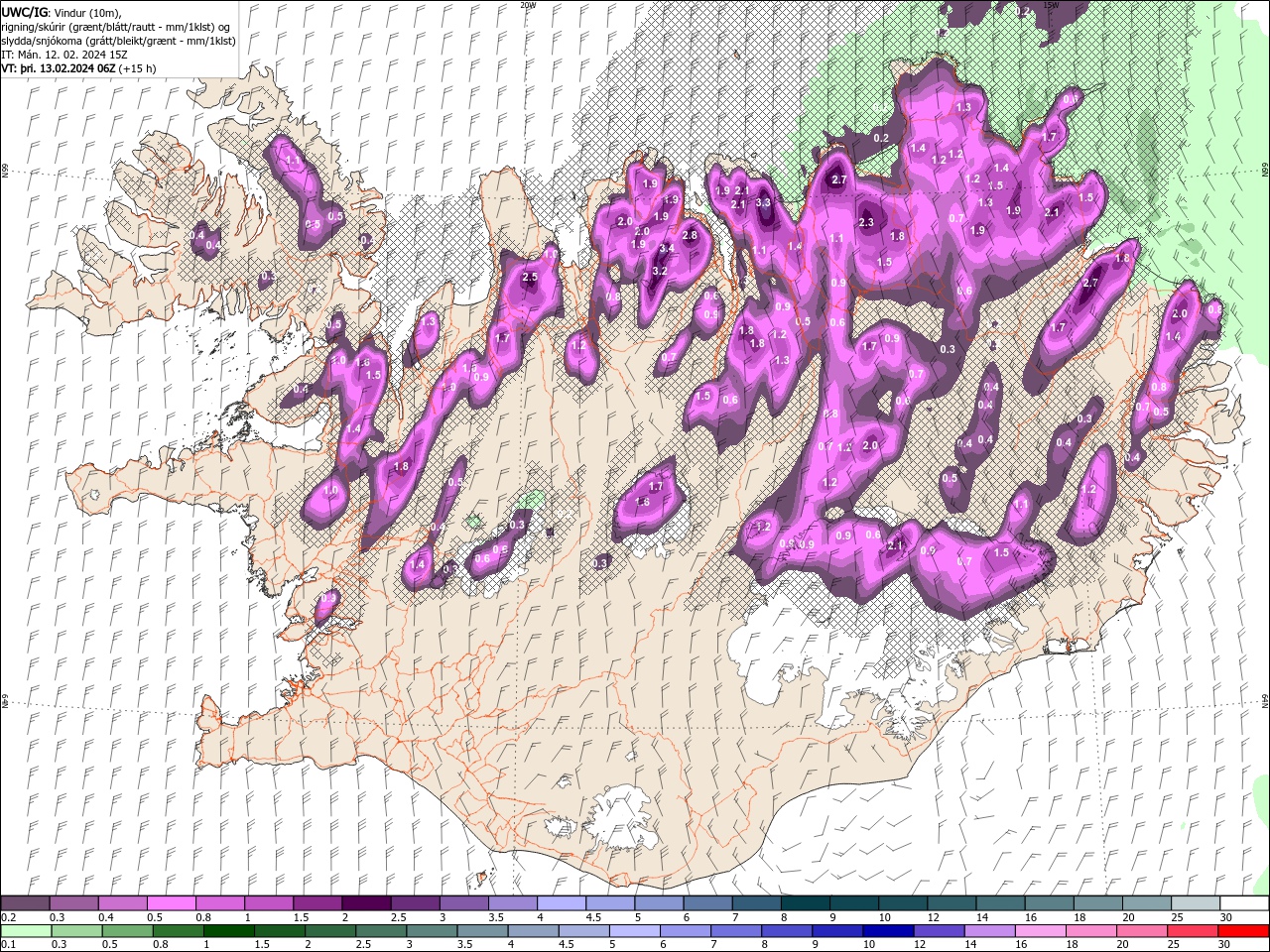Click the '3.2' precipitation value on map
Viewport: 1270px width, 952px height.
click(659, 271)
